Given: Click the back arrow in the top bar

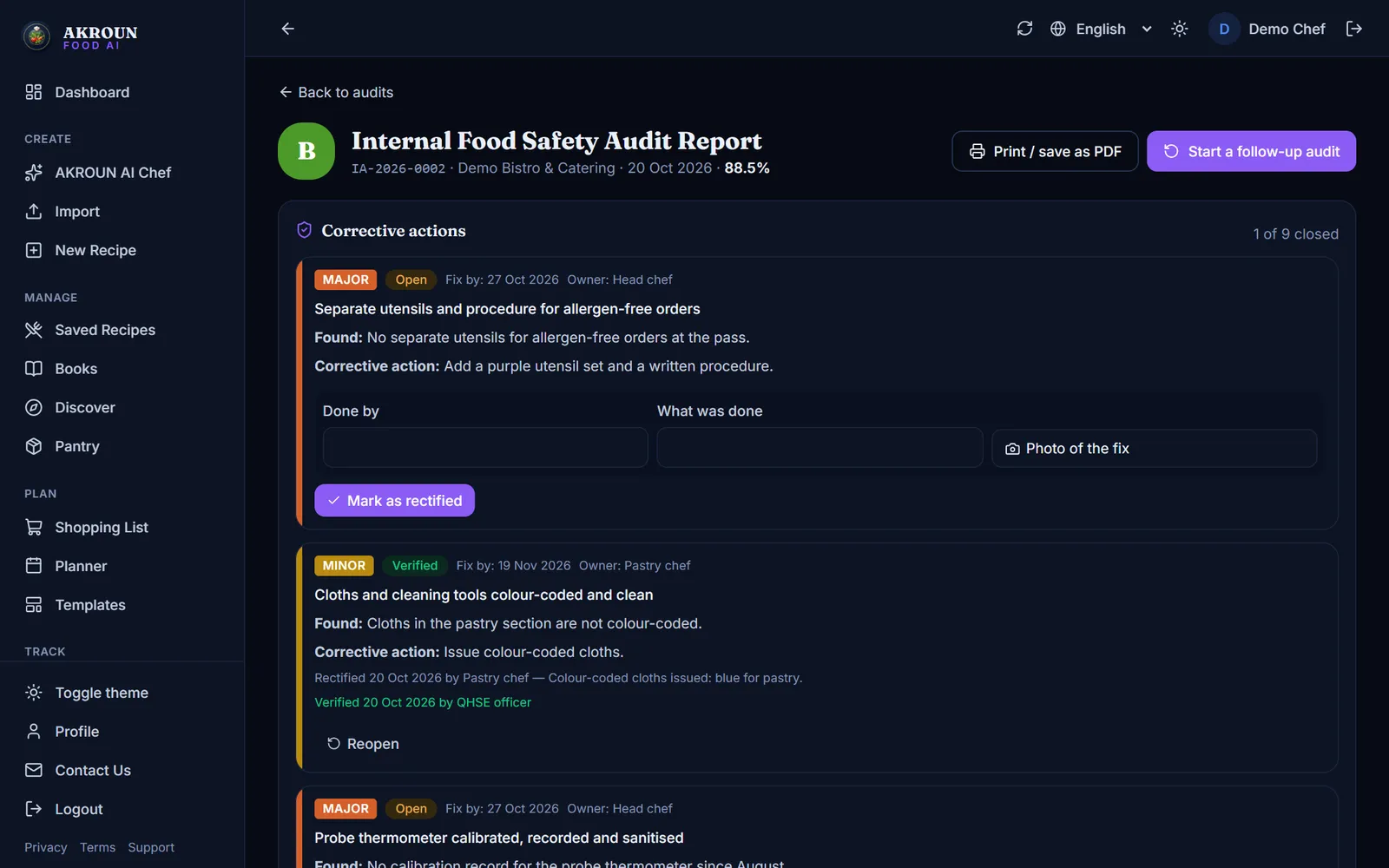Looking at the screenshot, I should [x=288, y=29].
